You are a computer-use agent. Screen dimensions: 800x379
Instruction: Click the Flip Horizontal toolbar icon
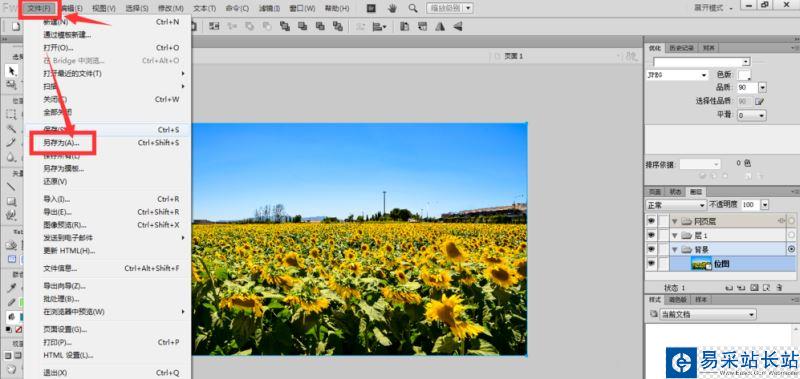point(440,27)
